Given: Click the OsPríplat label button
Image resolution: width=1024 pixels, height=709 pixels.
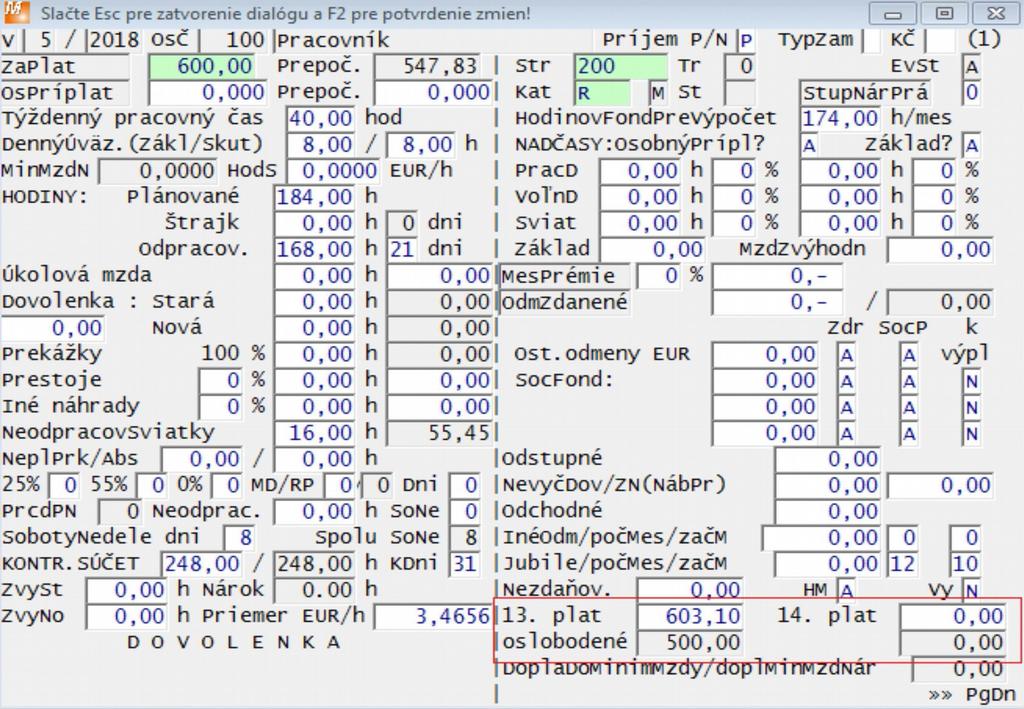Looking at the screenshot, I should click(x=65, y=93).
